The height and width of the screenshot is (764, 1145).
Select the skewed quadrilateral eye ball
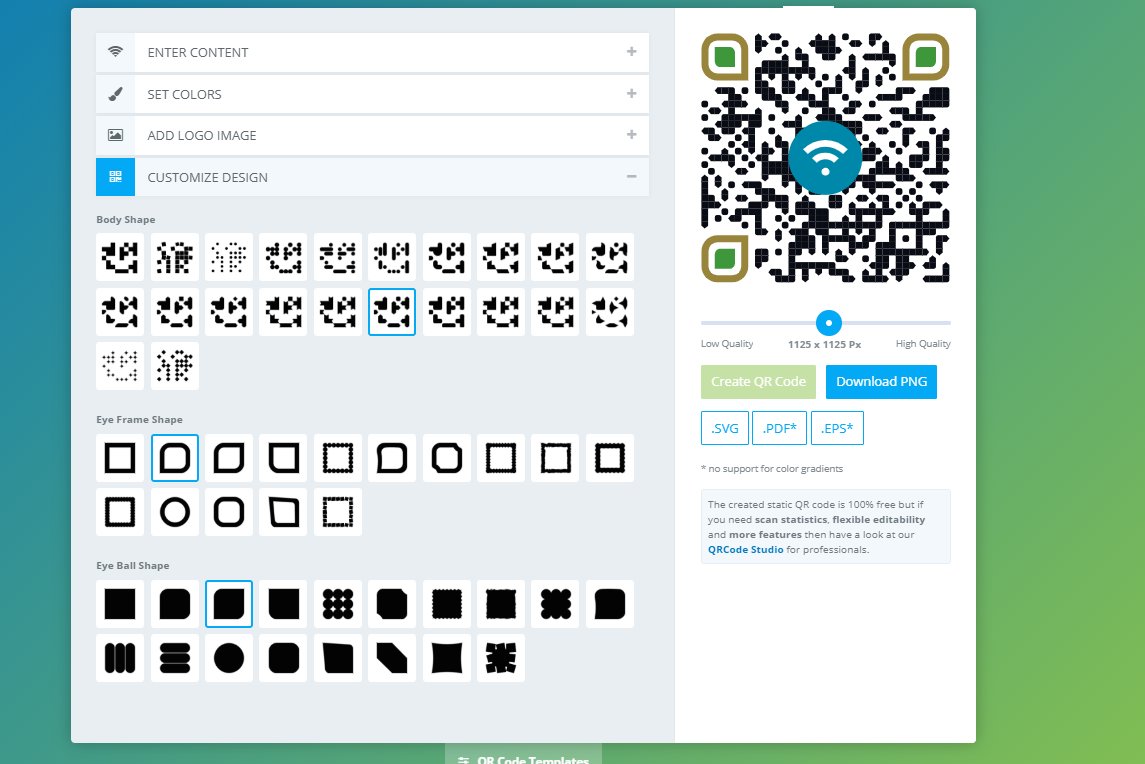click(337, 658)
